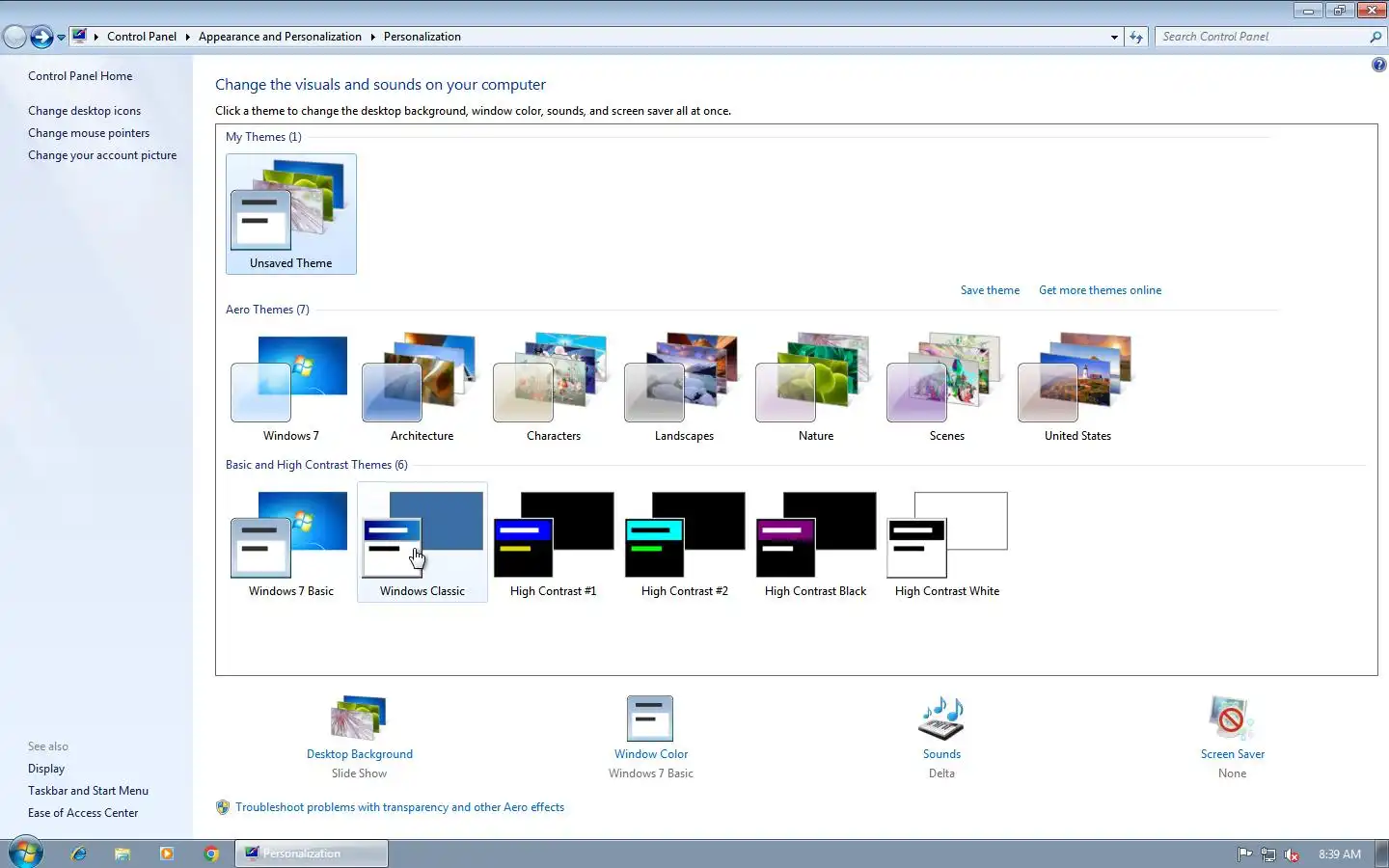Launch Windows Media Player from taskbar

pos(167,854)
